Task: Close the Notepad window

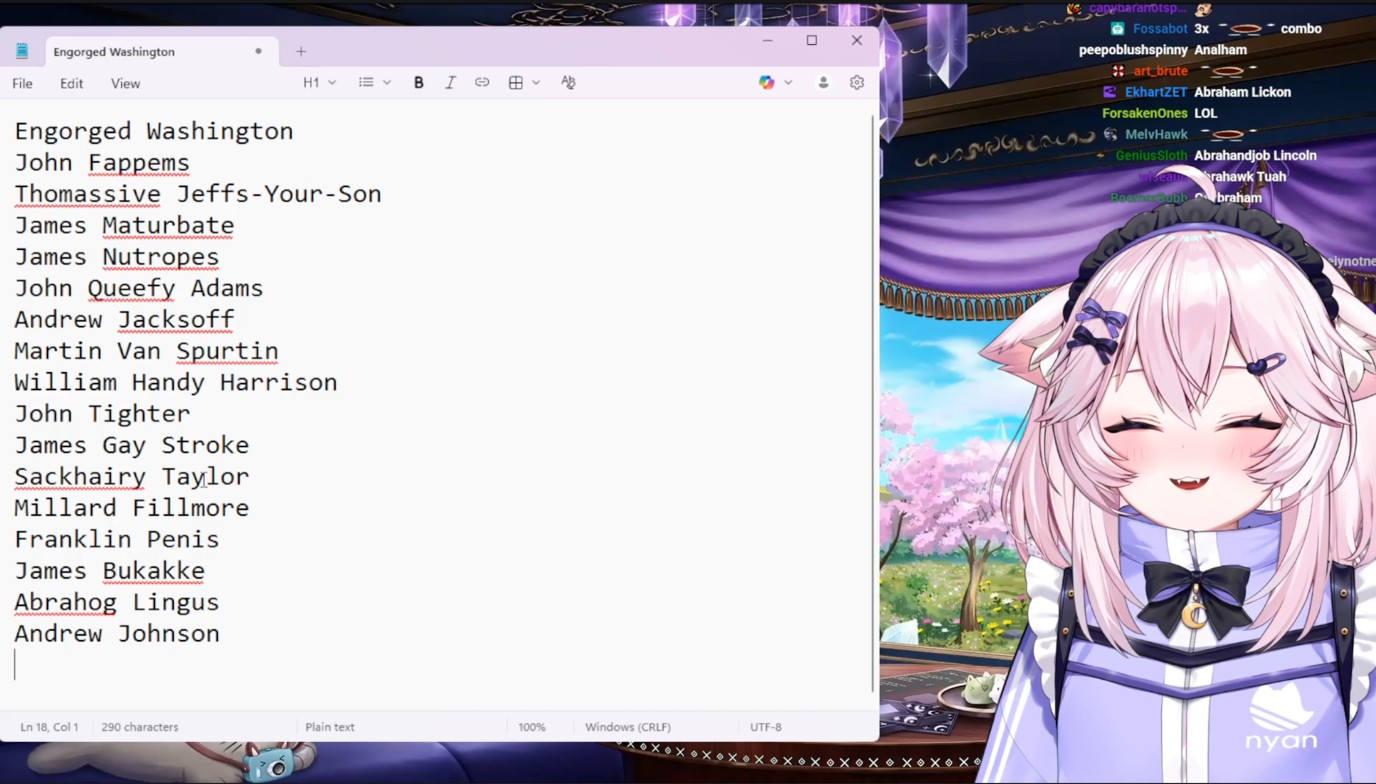Action: [857, 40]
